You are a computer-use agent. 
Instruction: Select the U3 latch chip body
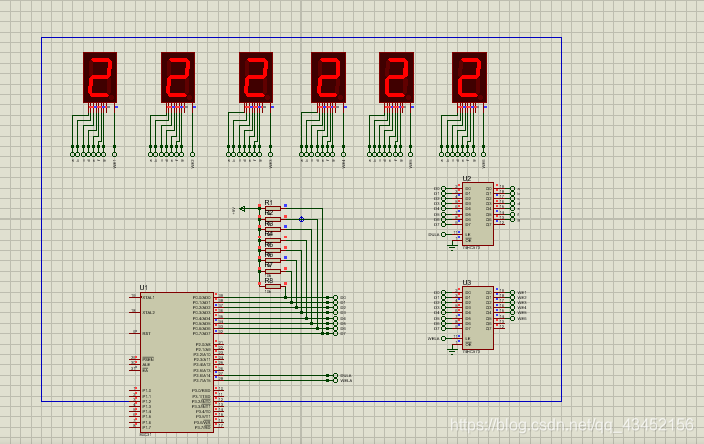click(478, 318)
